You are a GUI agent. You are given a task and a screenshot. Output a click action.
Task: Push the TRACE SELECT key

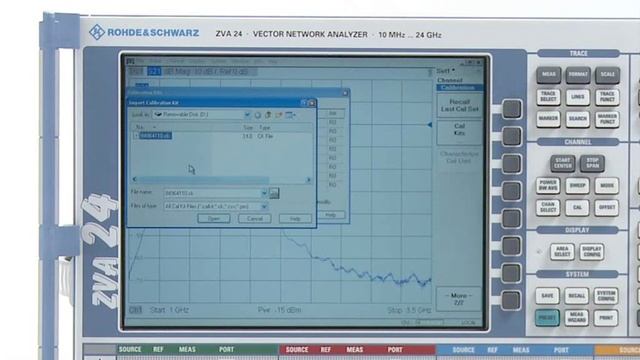click(548, 97)
